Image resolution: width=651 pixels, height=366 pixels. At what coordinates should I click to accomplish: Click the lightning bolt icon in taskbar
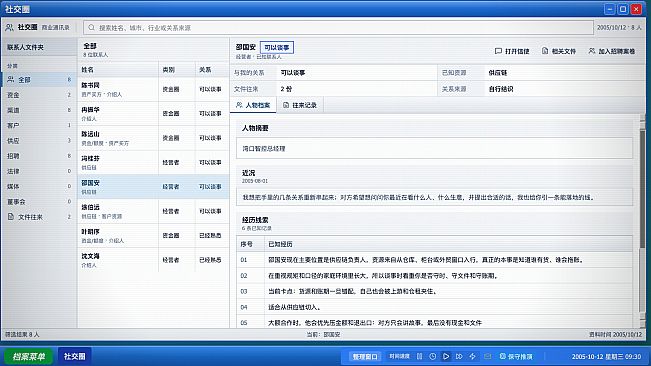(472, 356)
